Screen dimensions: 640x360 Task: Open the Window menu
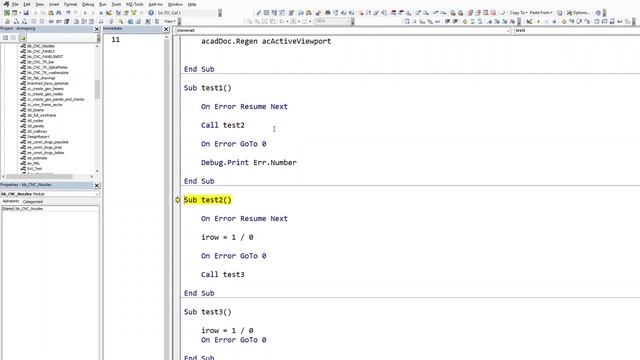pos(175,4)
